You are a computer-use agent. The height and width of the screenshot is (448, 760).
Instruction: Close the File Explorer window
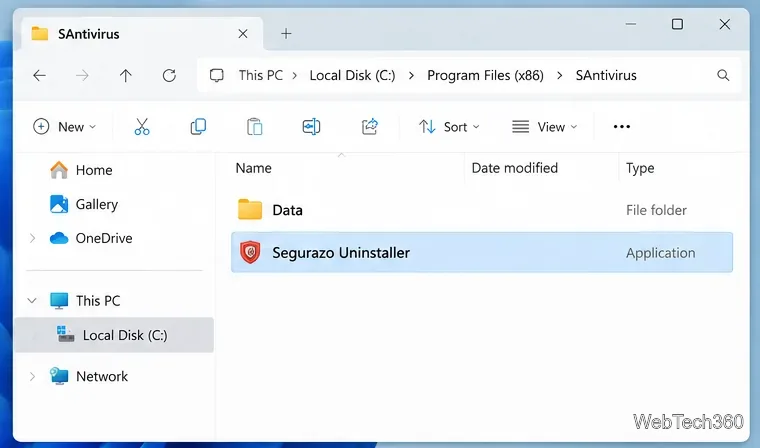click(x=724, y=24)
